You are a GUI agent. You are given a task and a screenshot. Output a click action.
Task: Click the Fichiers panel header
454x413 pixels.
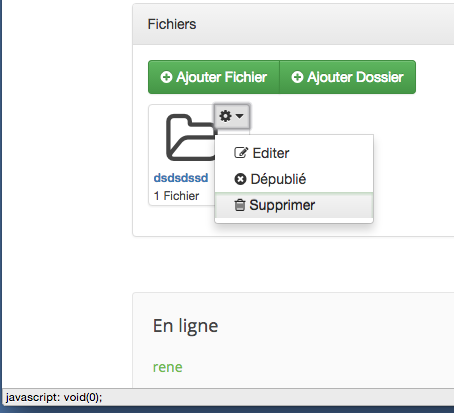tap(293, 24)
